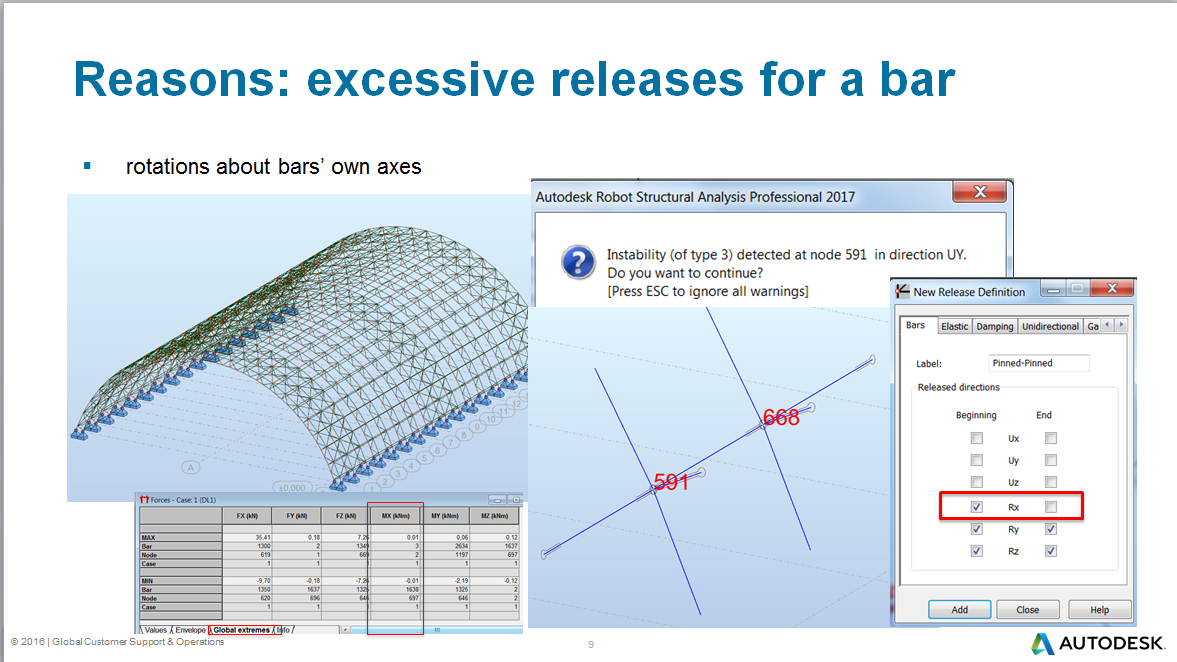This screenshot has height=662, width=1177.
Task: Select the Unidirectional tab
Action: (1050, 326)
